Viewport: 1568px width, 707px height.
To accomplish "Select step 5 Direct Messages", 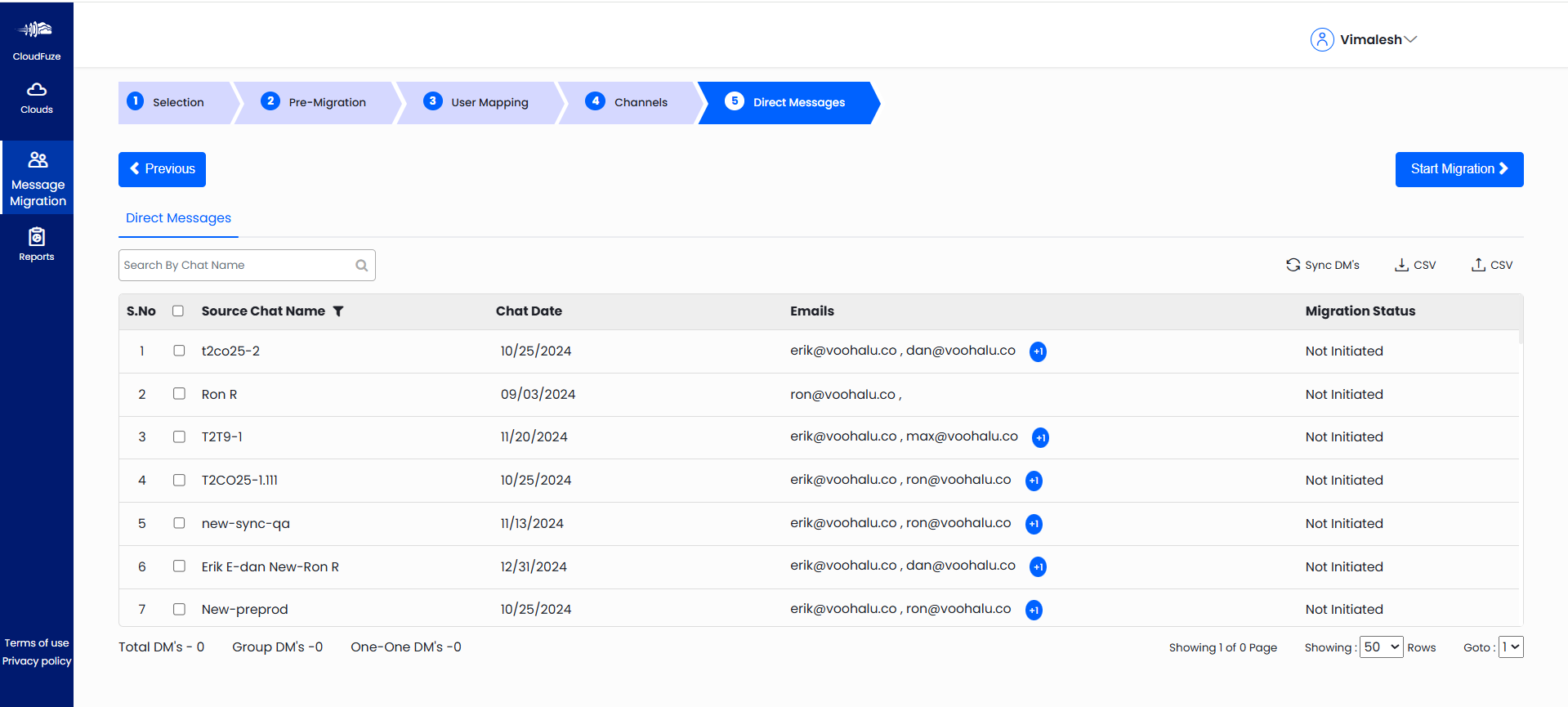I will click(788, 102).
